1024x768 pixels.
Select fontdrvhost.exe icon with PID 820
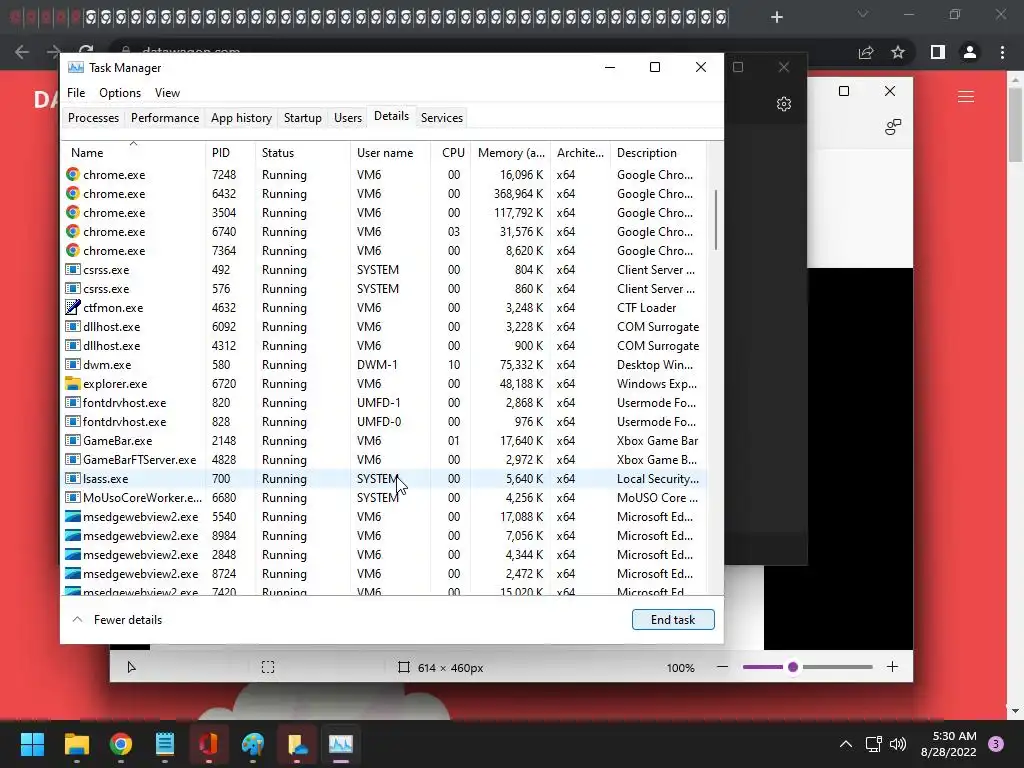tap(72, 402)
